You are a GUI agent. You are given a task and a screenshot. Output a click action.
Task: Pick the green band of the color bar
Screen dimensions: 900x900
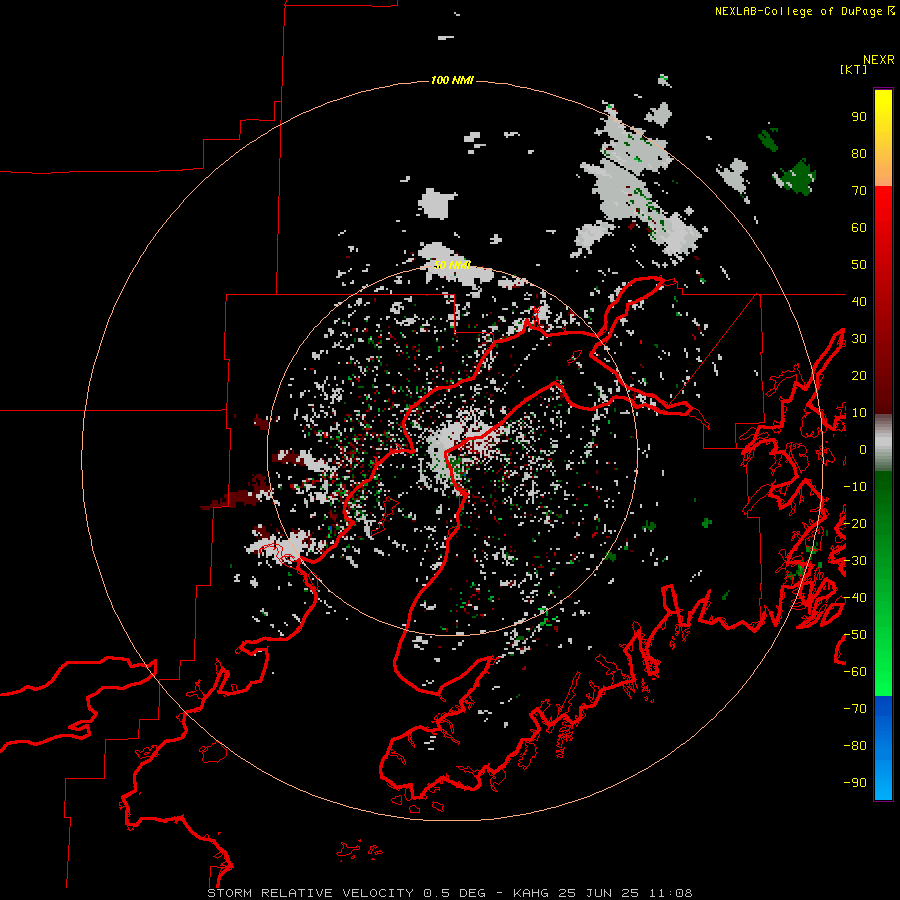(x=883, y=584)
